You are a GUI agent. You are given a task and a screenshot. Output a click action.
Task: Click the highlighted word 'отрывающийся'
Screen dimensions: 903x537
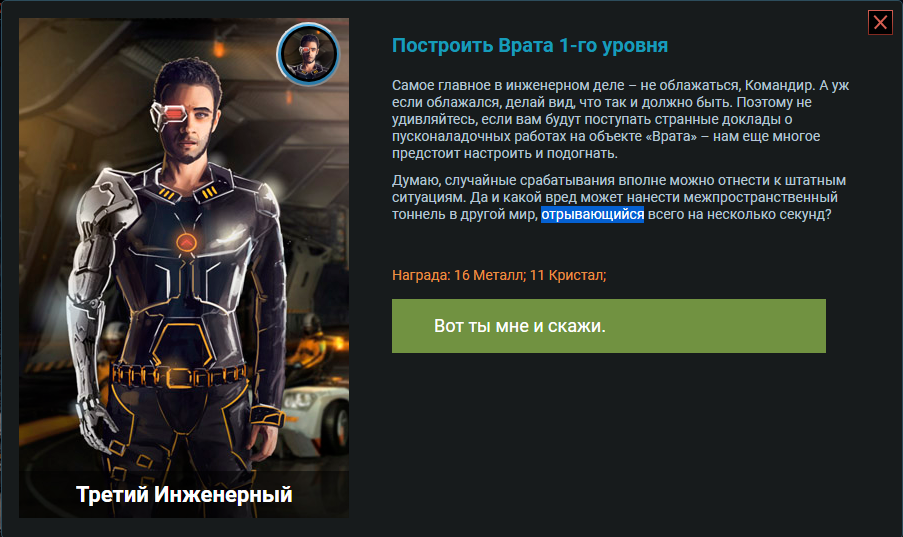[592, 214]
